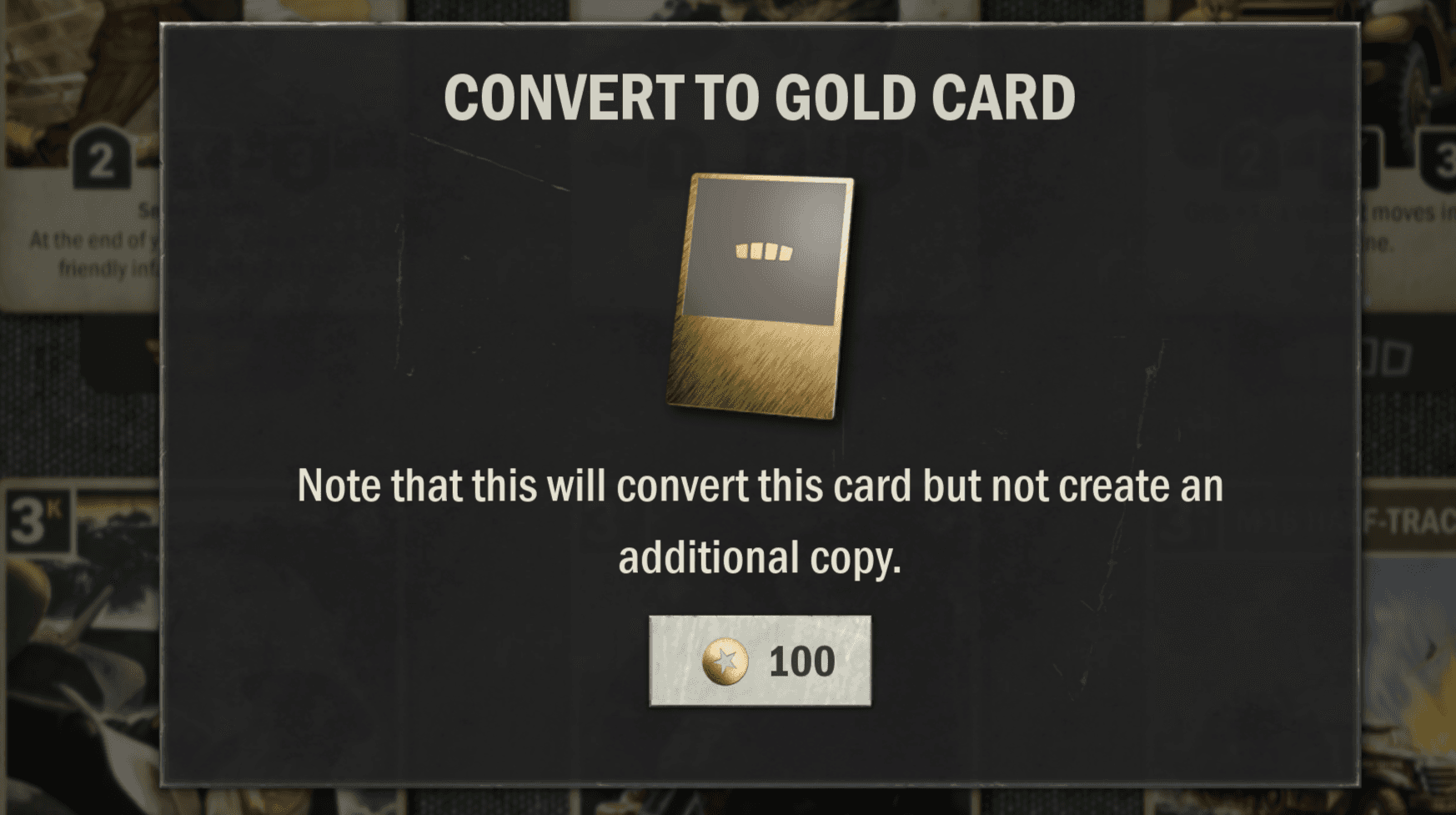The image size is (1456, 815).
Task: Click the brushed gold lower half of card
Action: [755, 367]
